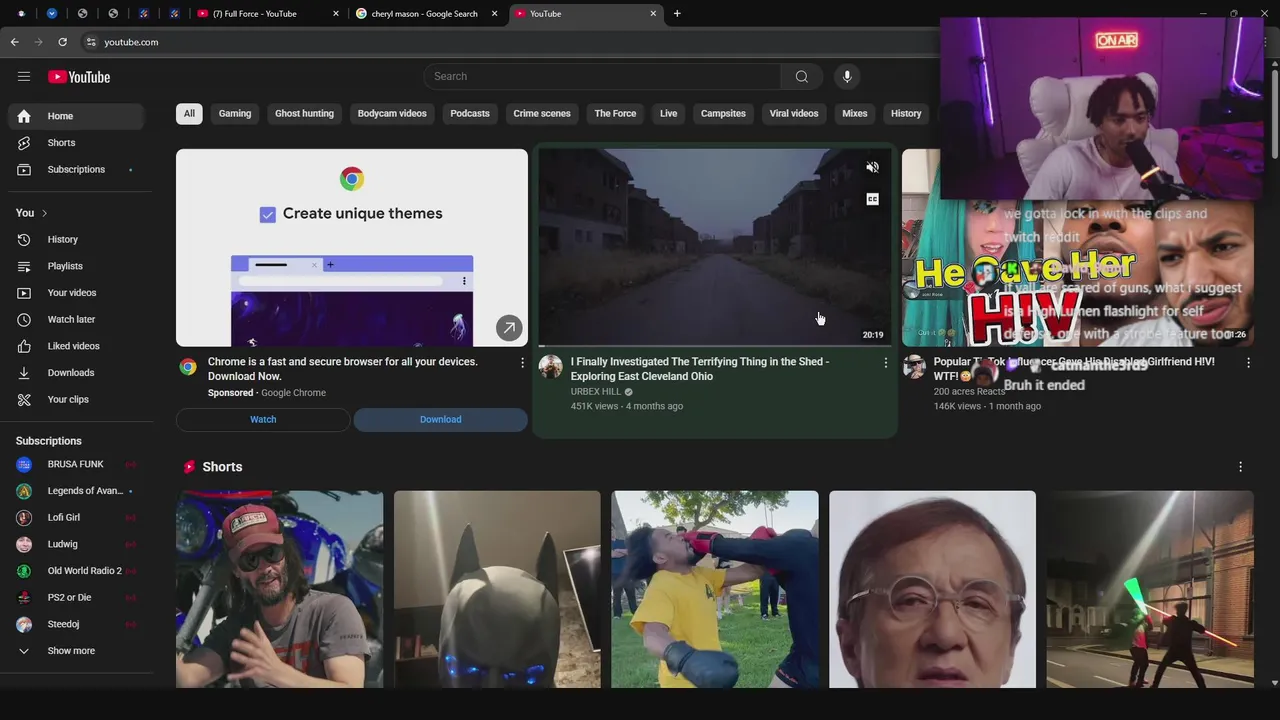Viewport: 1280px width, 720px height.
Task: Click the Download button on Chrome ad
Action: click(440, 420)
